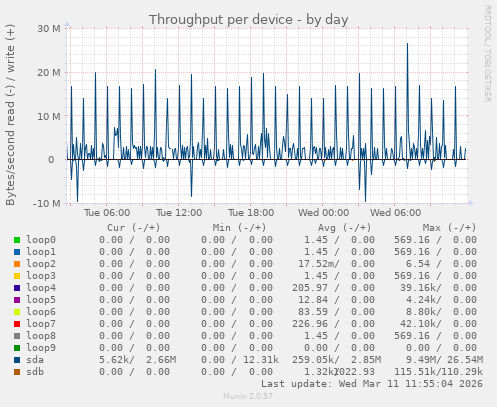Click the '-10 M' y-axis label

pyautogui.click(x=47, y=203)
